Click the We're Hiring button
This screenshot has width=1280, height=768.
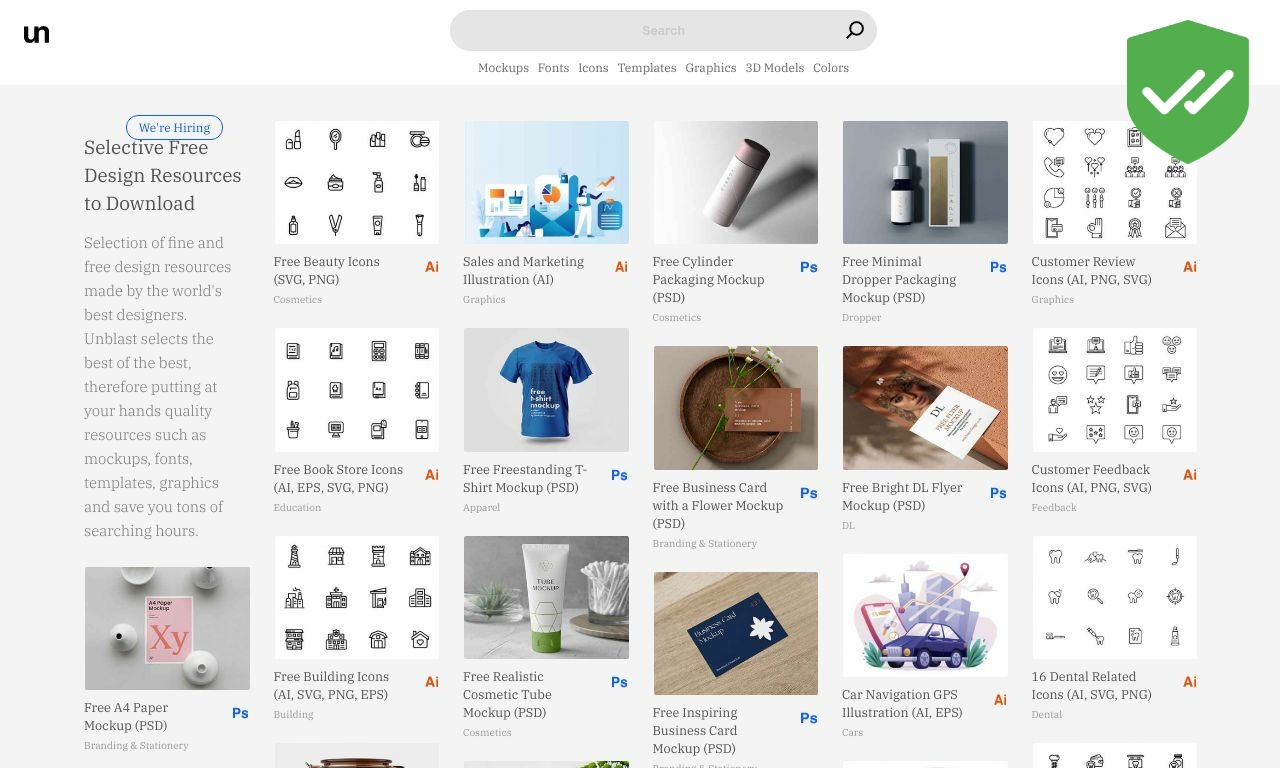click(174, 128)
